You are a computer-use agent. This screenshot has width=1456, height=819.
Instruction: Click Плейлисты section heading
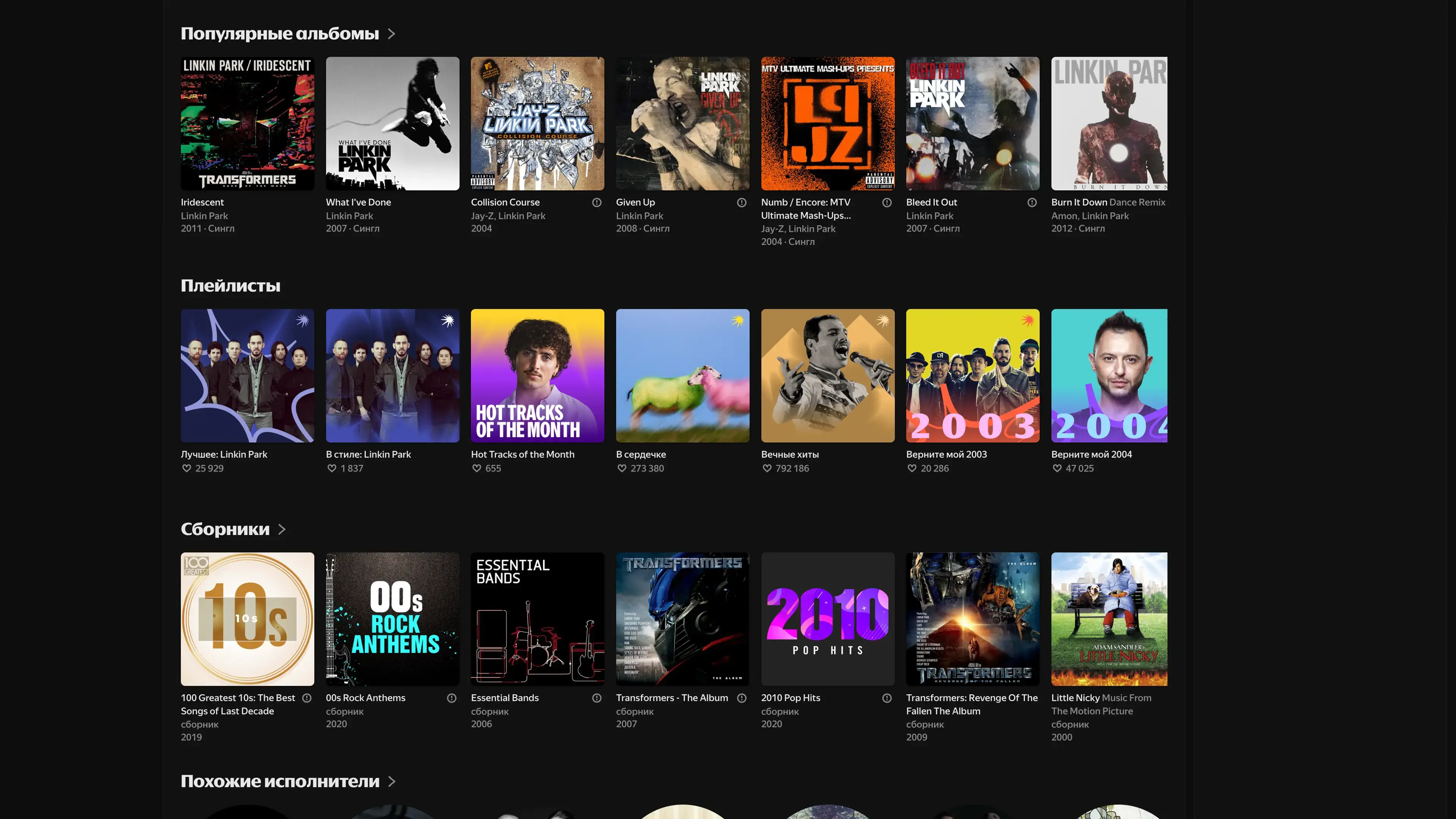coord(230,286)
